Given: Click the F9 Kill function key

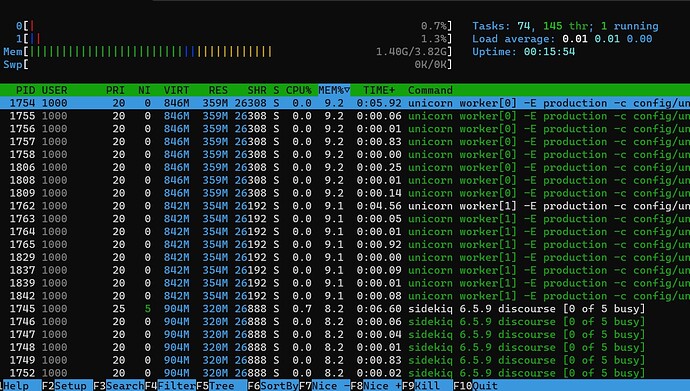Looking at the screenshot, I should [428, 386].
